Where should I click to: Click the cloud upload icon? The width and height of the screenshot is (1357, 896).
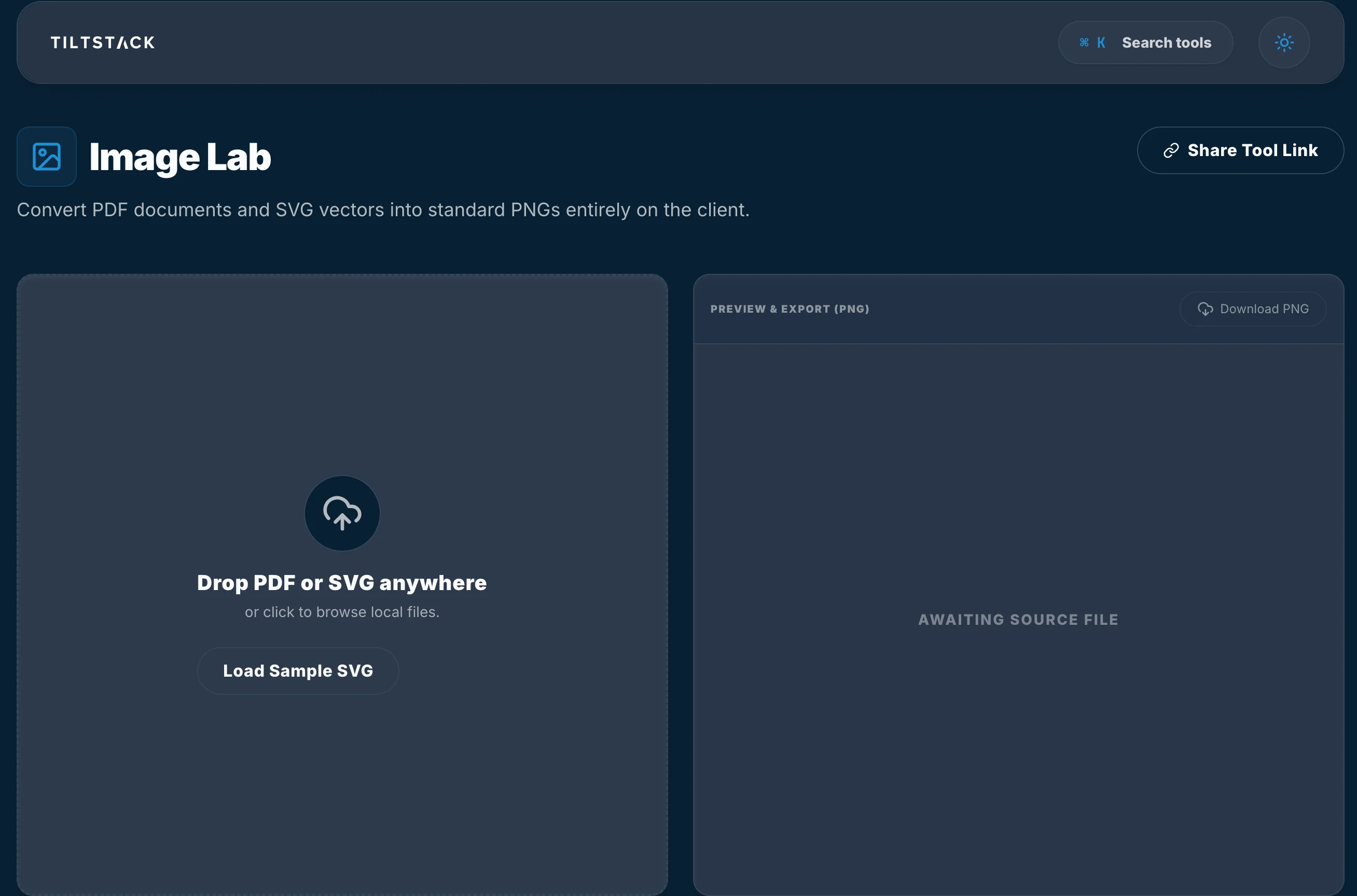click(x=342, y=513)
